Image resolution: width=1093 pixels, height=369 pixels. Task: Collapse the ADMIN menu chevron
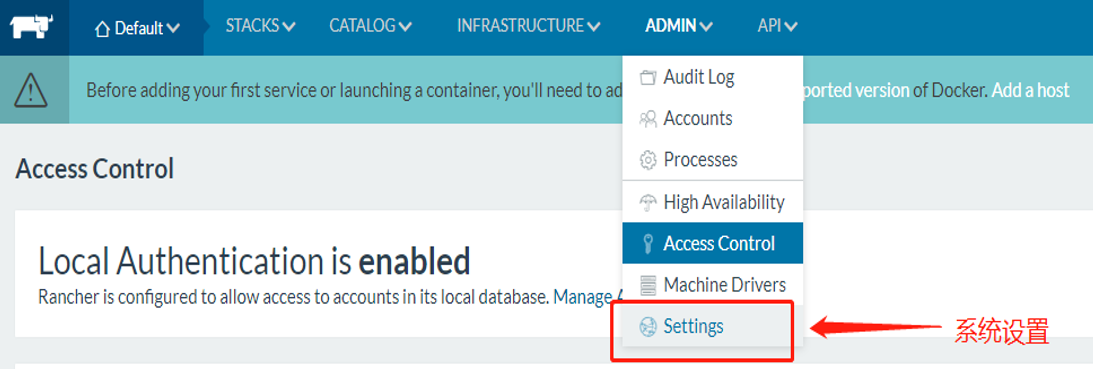(705, 27)
